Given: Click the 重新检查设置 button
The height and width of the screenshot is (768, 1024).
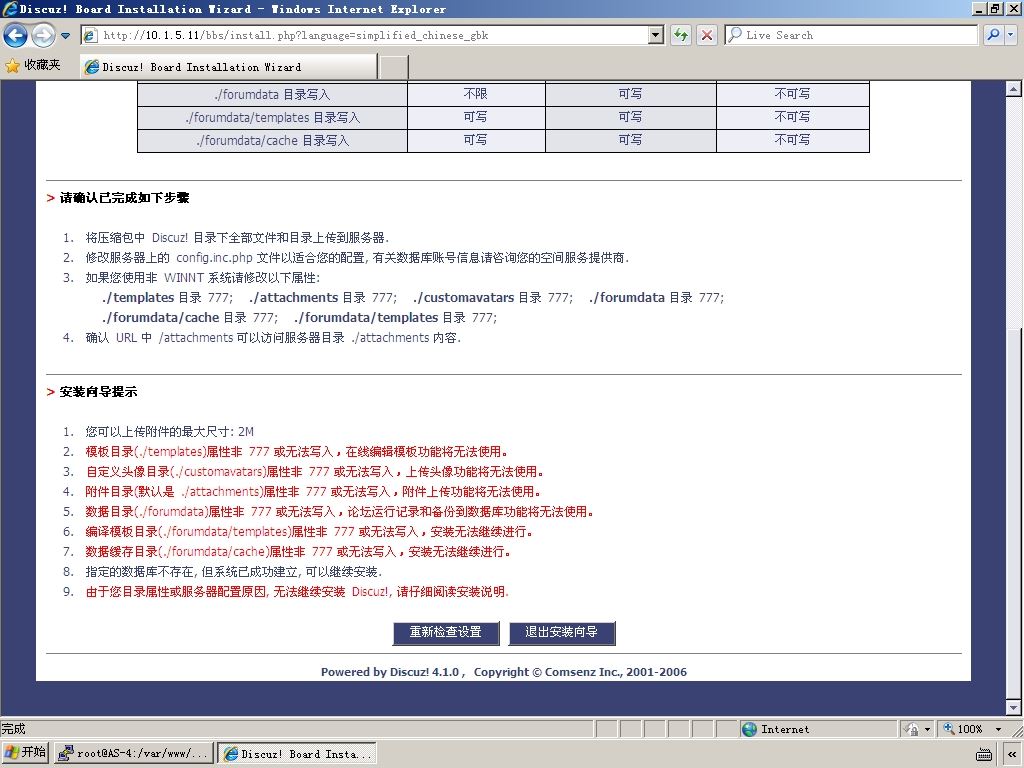Looking at the screenshot, I should tap(445, 632).
